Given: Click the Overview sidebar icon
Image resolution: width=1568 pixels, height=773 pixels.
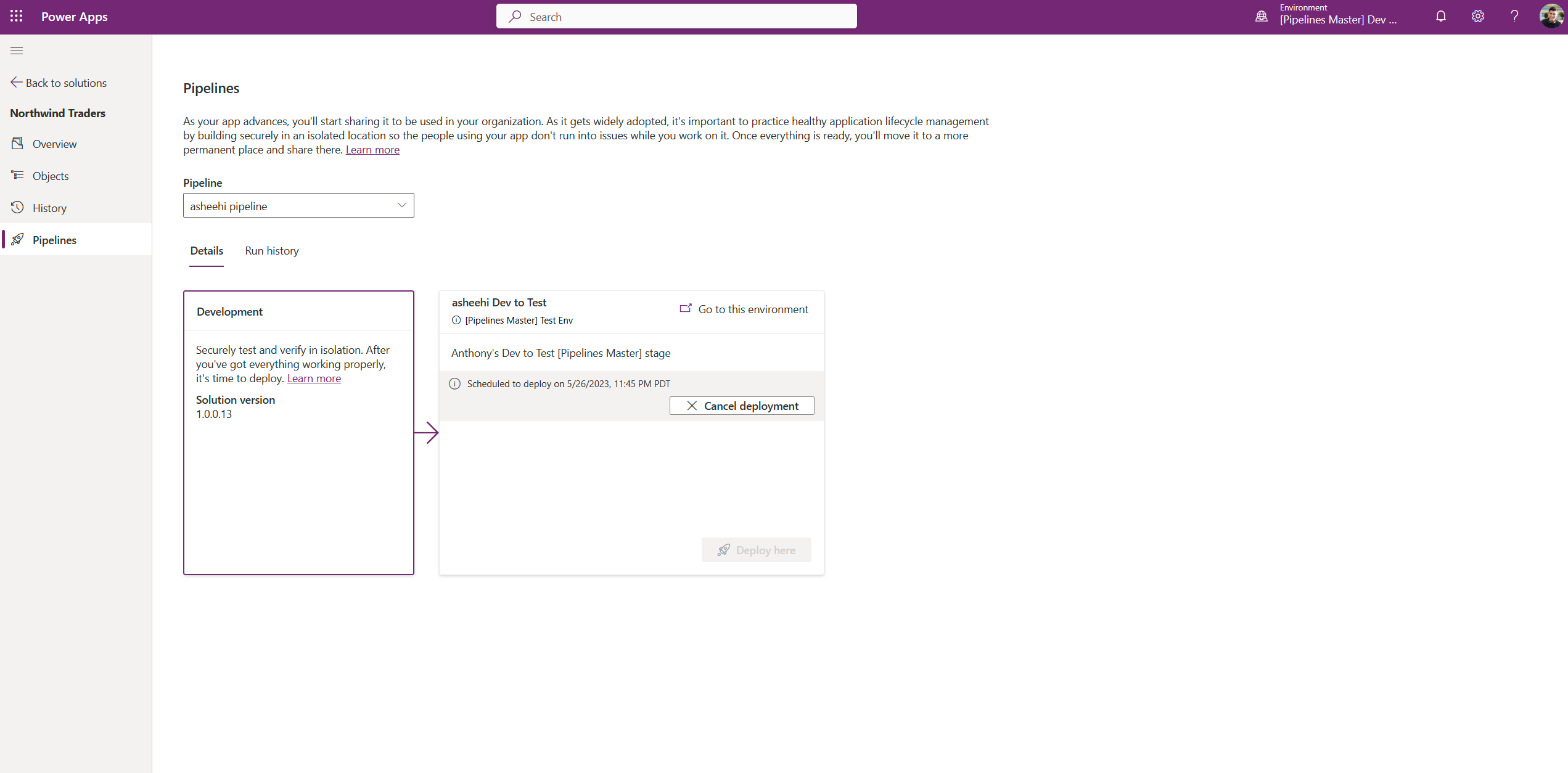Looking at the screenshot, I should pos(17,143).
